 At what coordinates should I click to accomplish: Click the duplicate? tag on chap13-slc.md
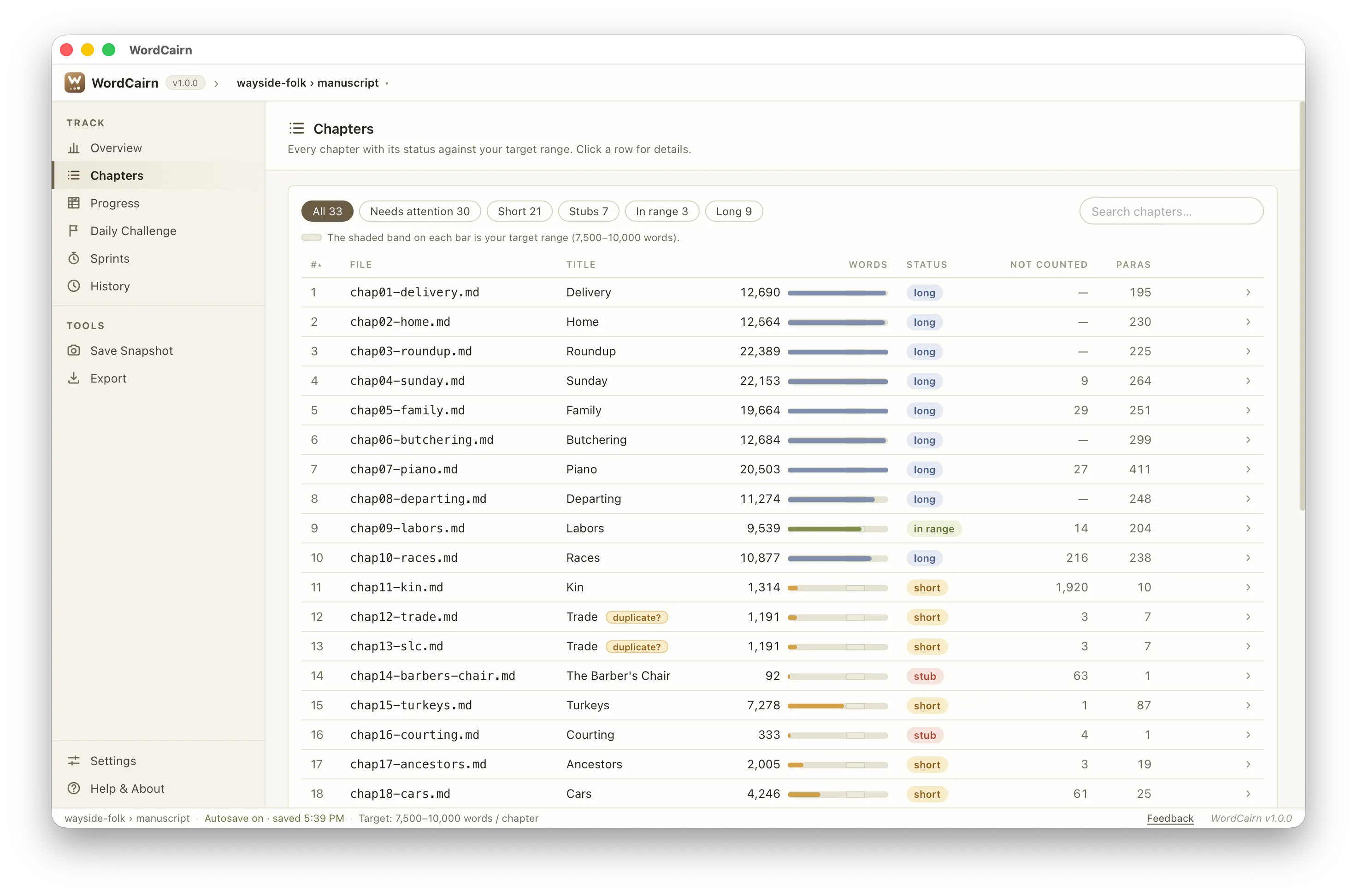point(637,647)
